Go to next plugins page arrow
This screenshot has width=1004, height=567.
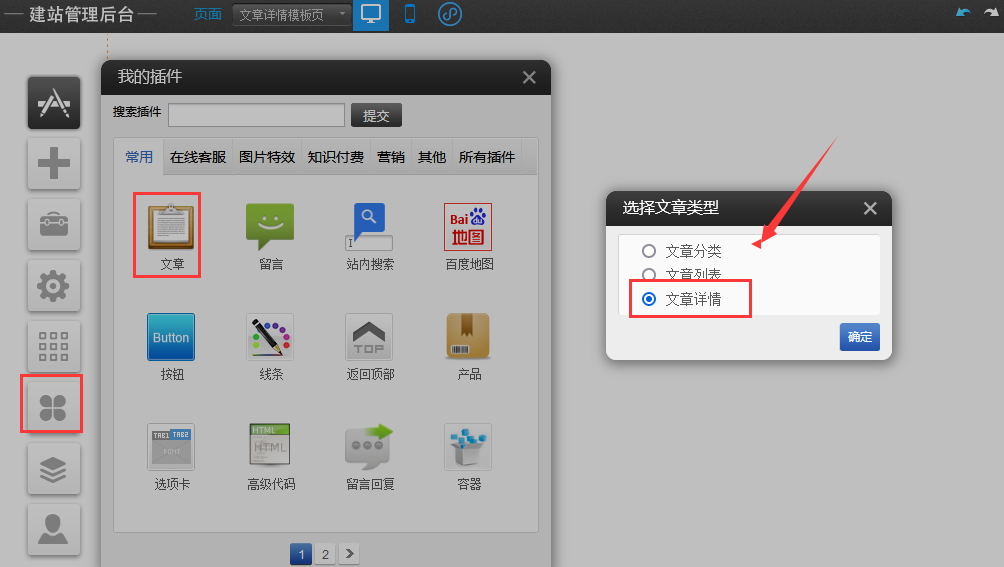coord(349,554)
